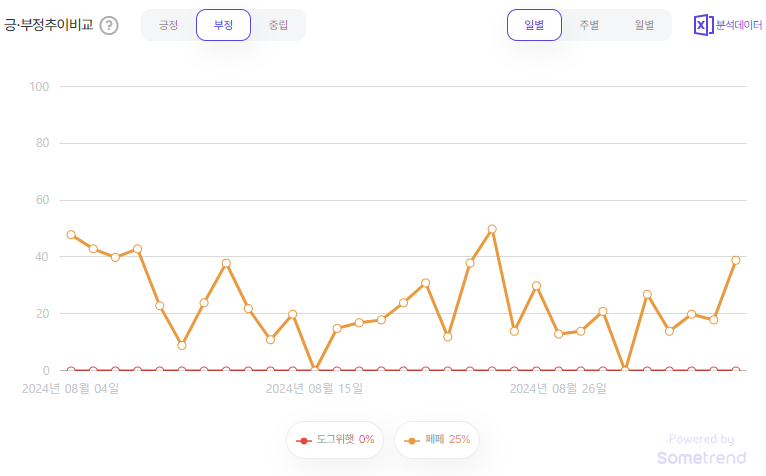
Task: Open the help question mark icon
Action: 109,25
